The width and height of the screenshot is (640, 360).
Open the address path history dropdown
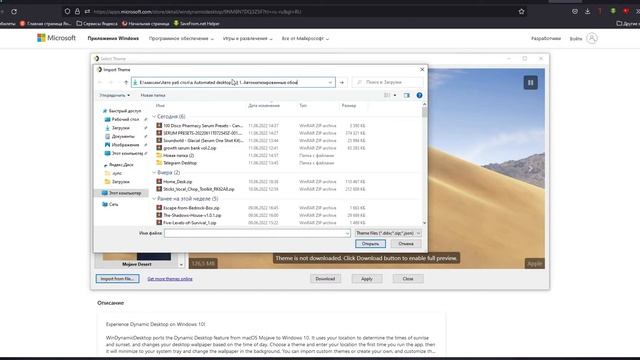pyautogui.click(x=330, y=82)
